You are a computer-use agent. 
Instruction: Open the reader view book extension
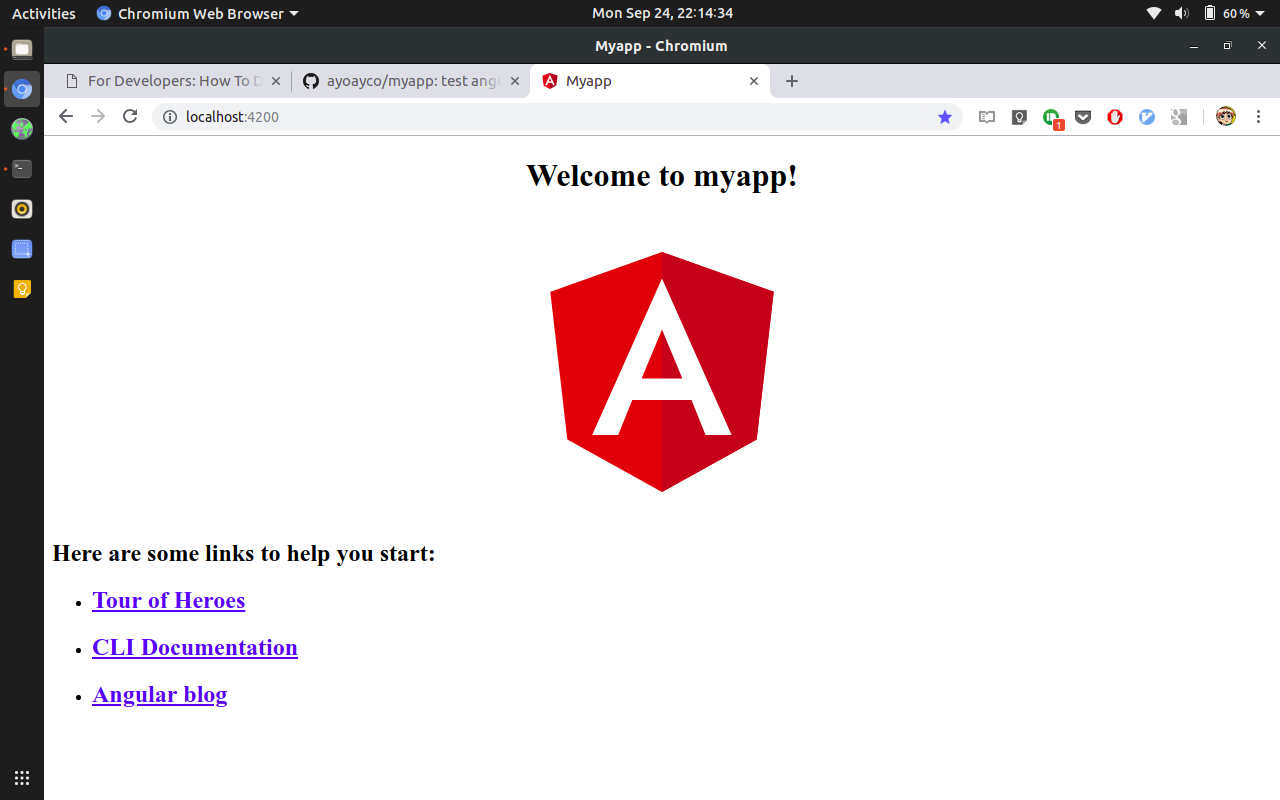click(x=987, y=117)
